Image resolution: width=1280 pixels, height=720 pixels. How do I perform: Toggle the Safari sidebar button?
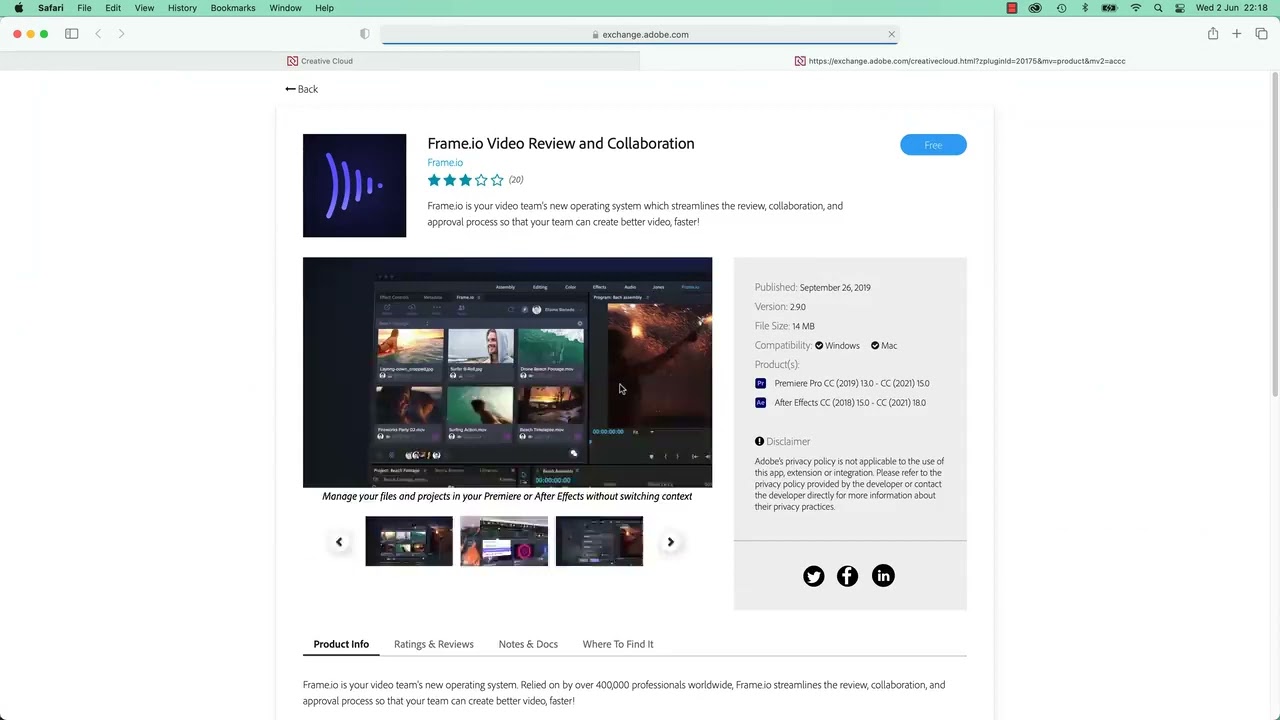tap(72, 34)
